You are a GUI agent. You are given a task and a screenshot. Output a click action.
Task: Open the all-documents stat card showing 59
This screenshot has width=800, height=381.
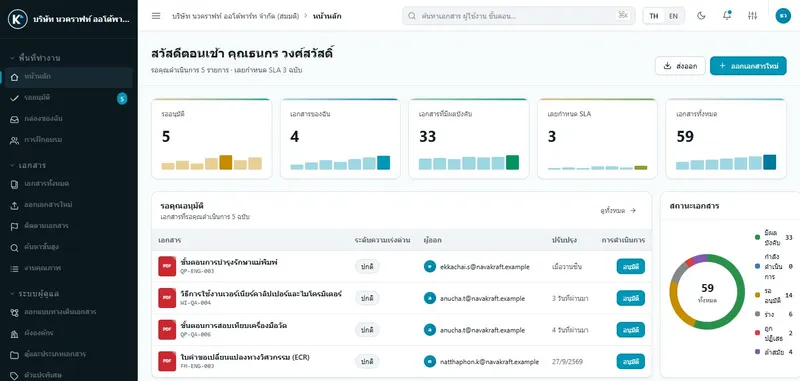726,139
